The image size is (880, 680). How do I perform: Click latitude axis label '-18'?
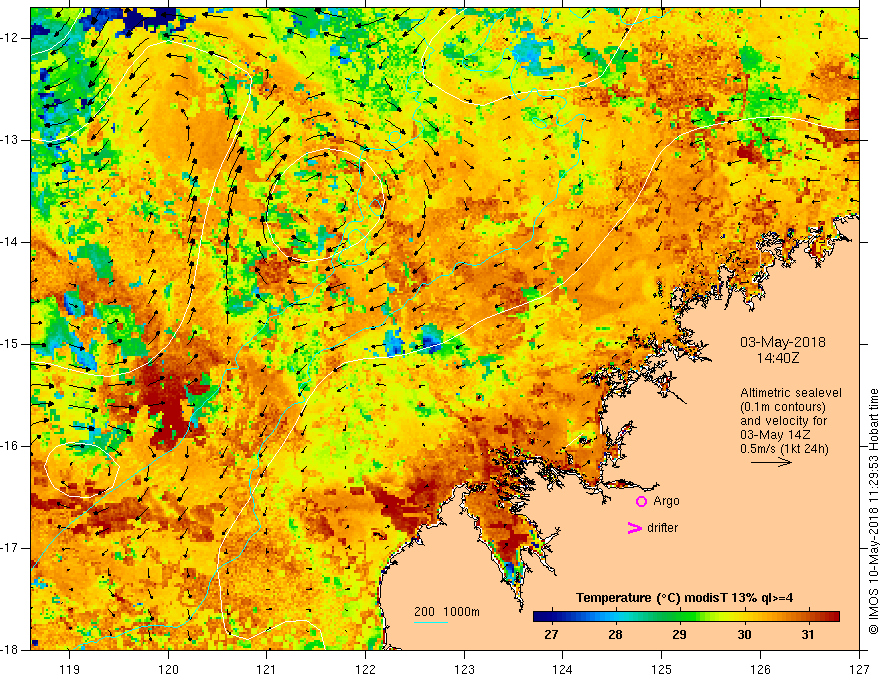pos(10,650)
